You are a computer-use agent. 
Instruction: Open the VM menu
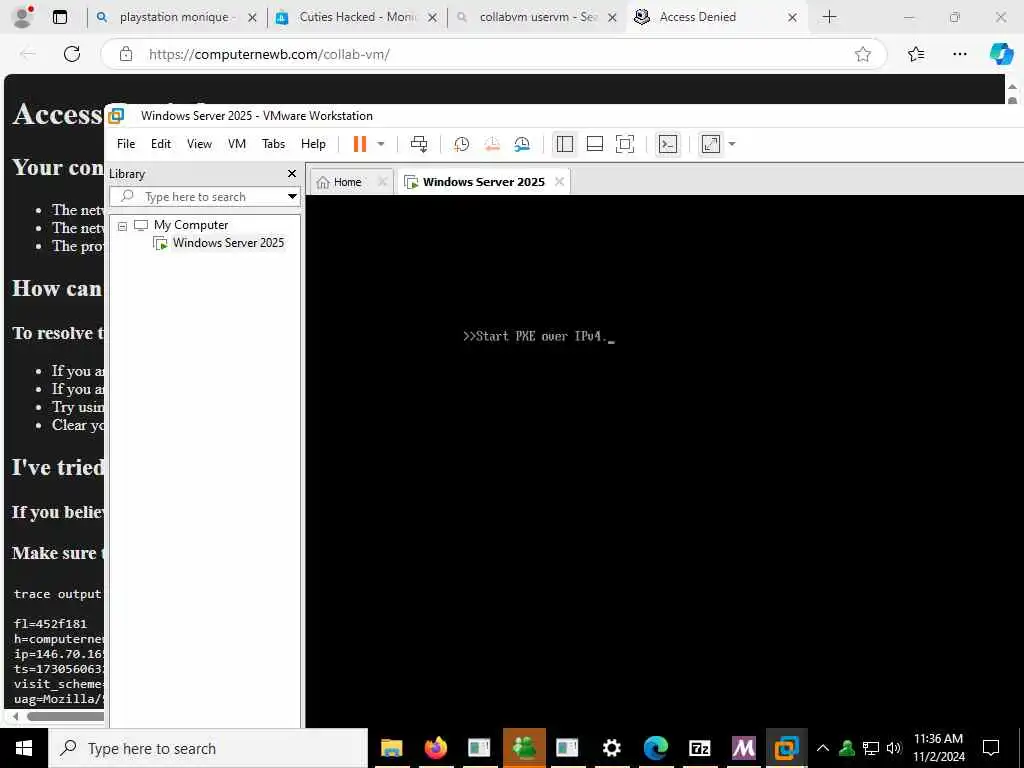(x=237, y=144)
